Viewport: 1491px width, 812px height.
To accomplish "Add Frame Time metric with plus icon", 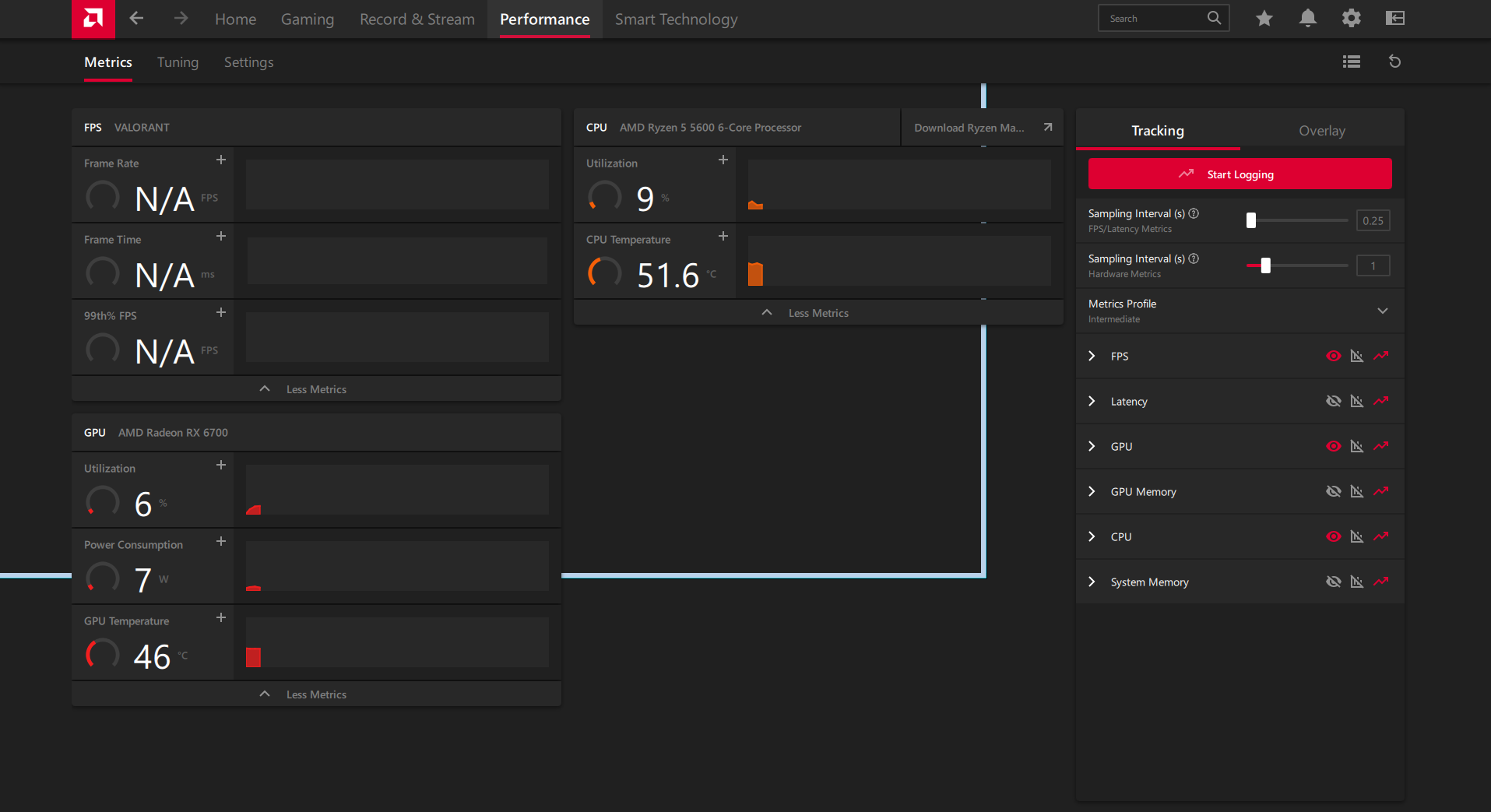I will tap(221, 236).
